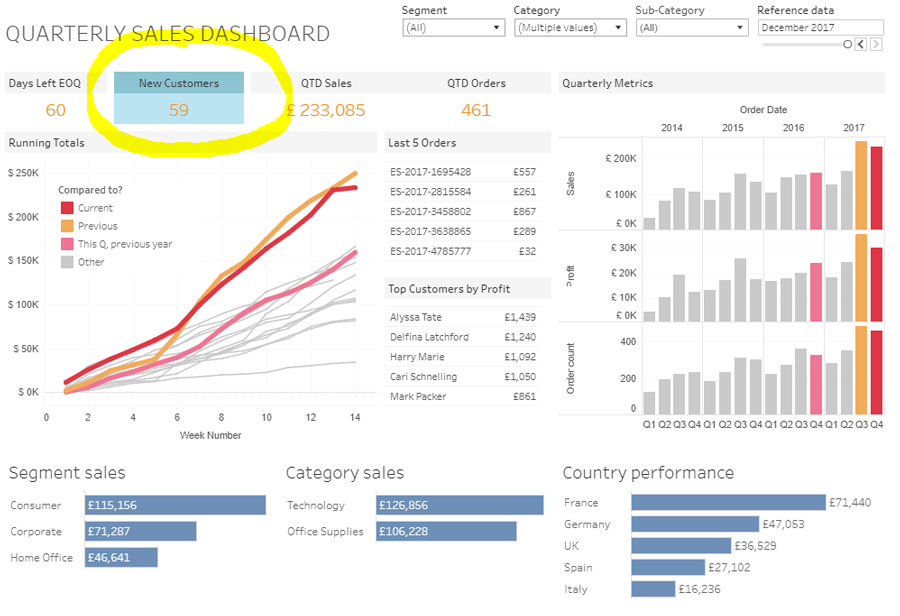900x616 pixels.
Task: Click the Reference data date field
Action: coord(820,28)
